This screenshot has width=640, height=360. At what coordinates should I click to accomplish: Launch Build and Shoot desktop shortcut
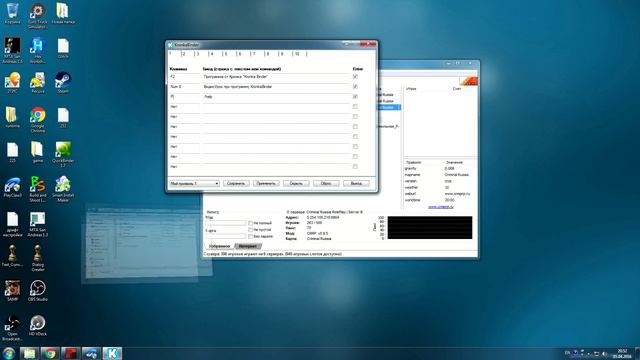(x=38, y=189)
